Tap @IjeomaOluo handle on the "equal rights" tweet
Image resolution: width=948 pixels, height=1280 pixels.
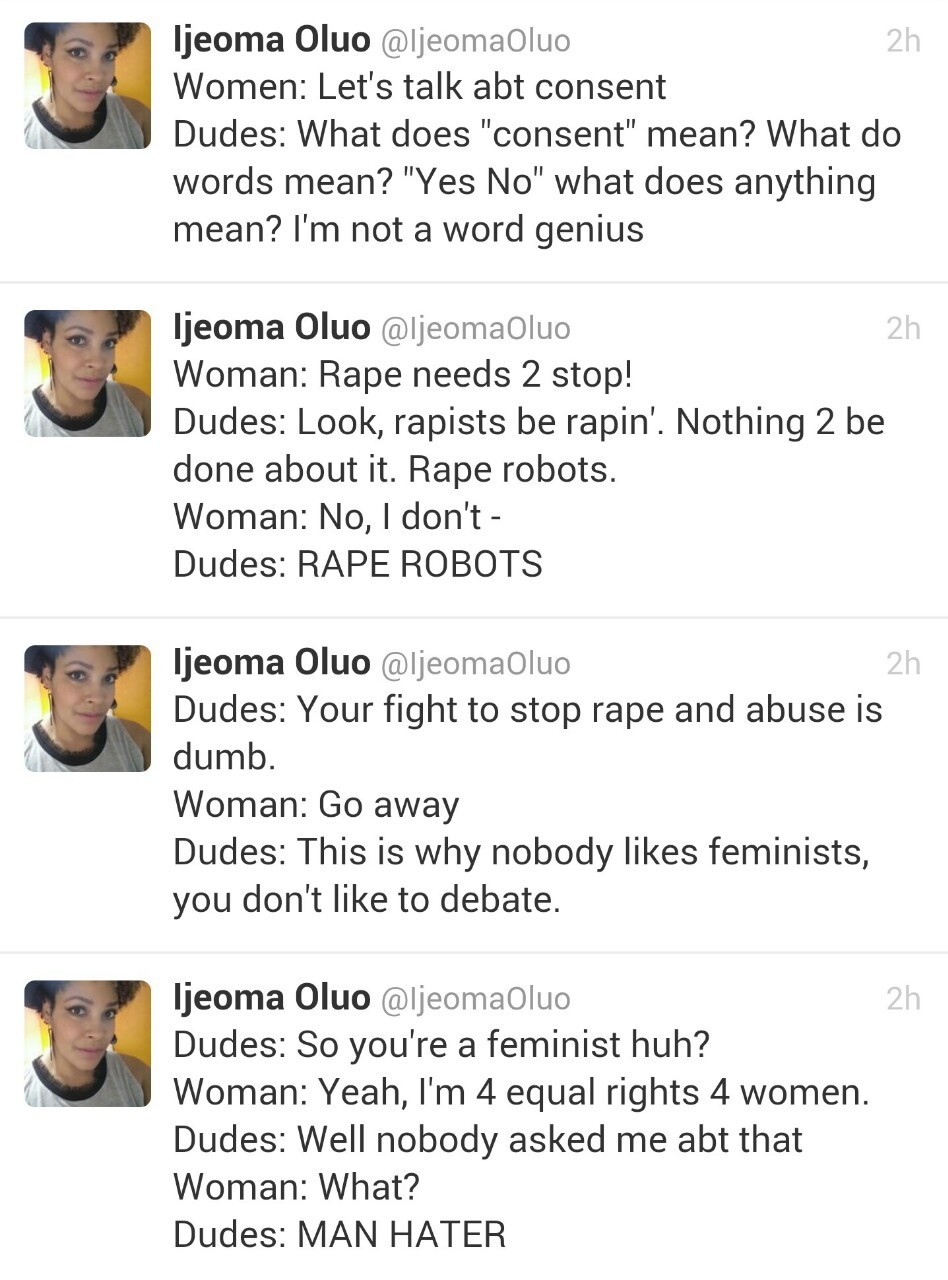click(x=475, y=998)
